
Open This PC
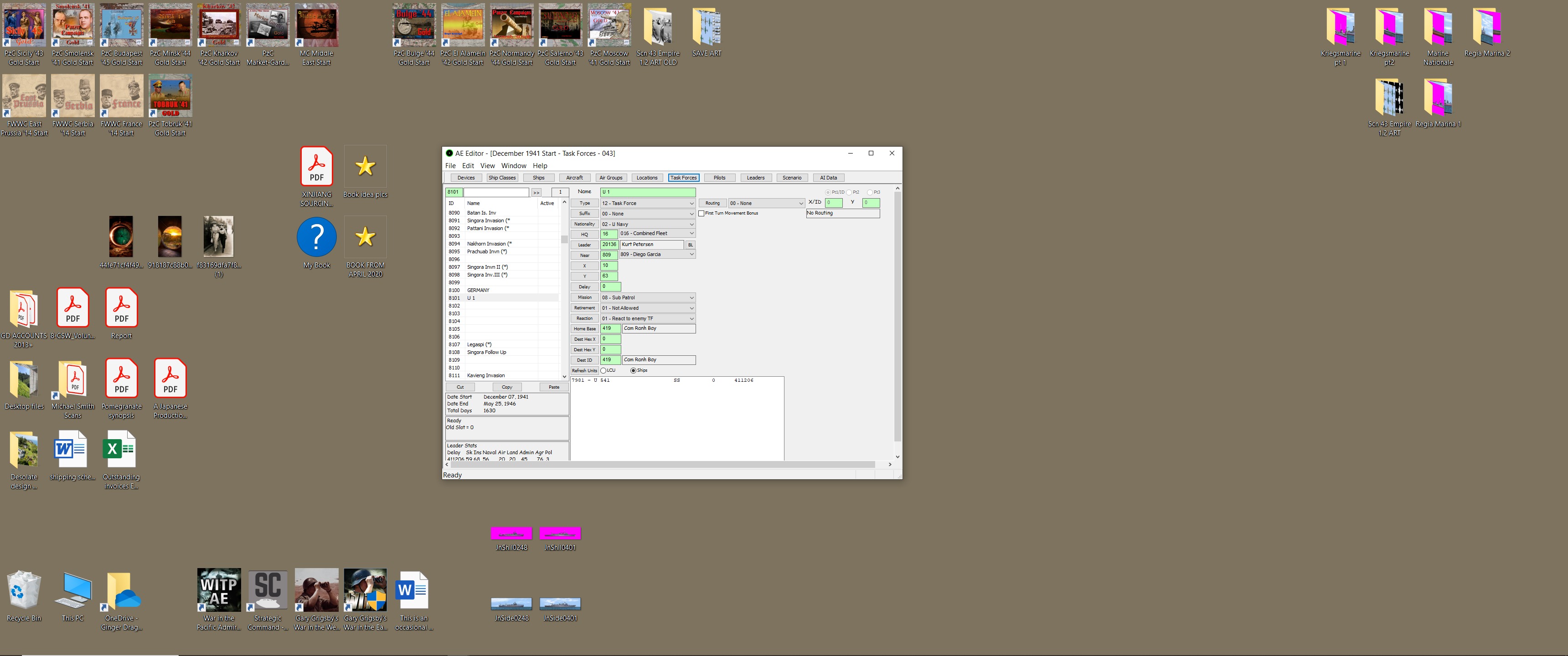[72, 596]
